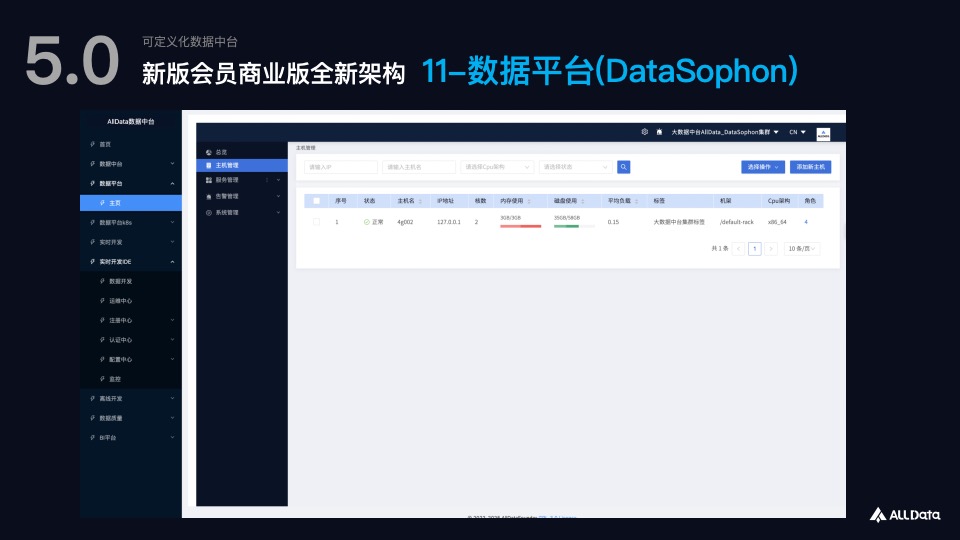The width and height of the screenshot is (960, 540).
Task: Click the 请输入主机名 input field
Action: pos(419,167)
